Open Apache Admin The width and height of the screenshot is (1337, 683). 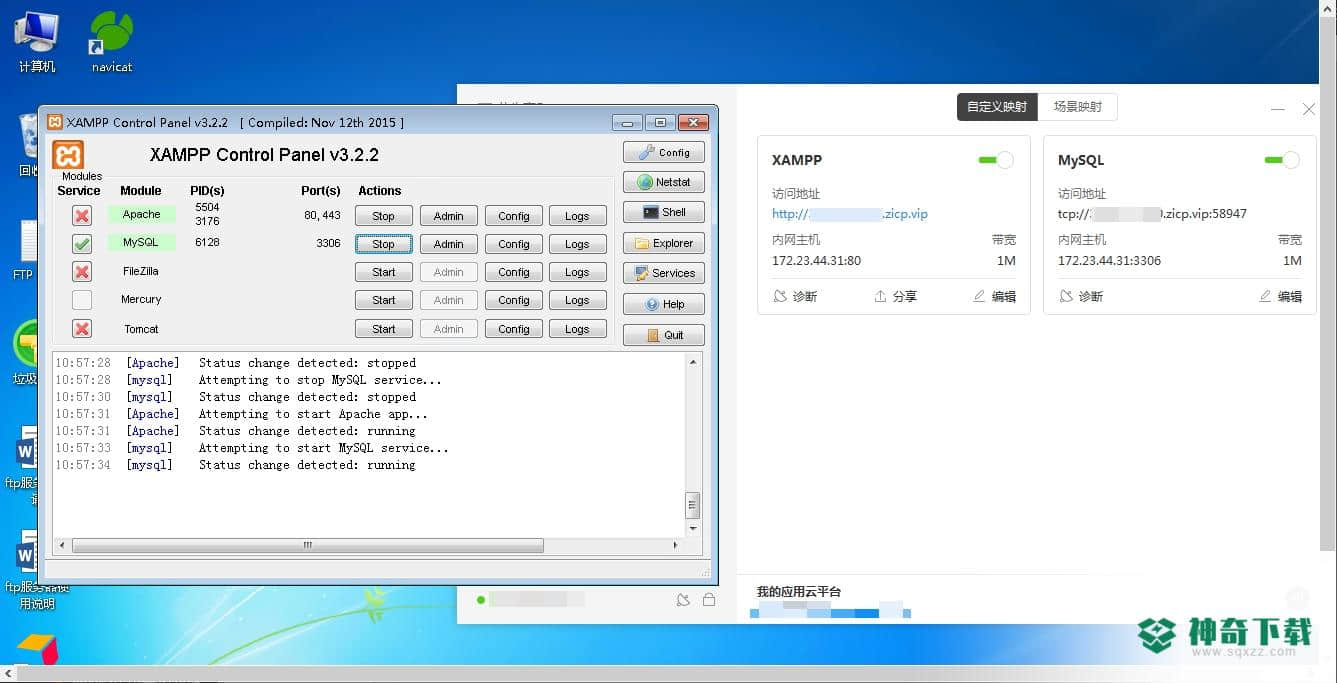[449, 216]
